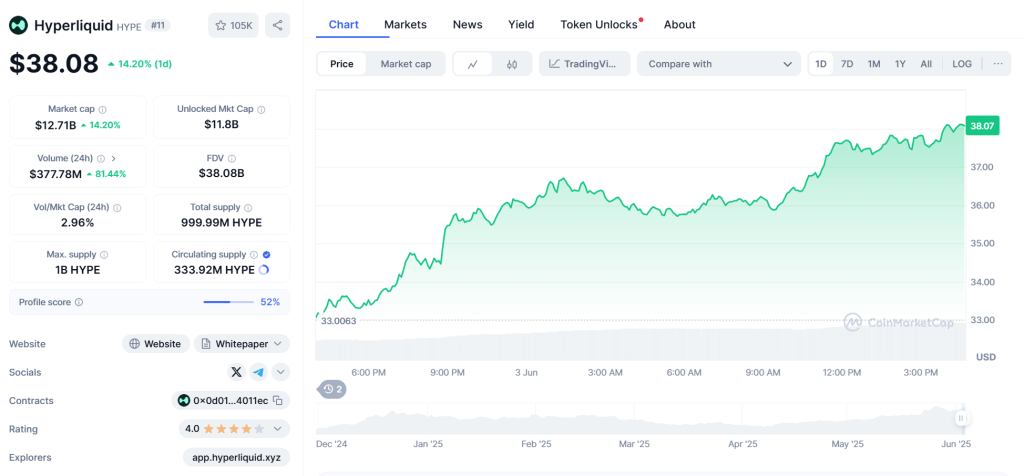The image size is (1024, 476).
Task: Open the Token Unlocks tab
Action: pyautogui.click(x=599, y=25)
